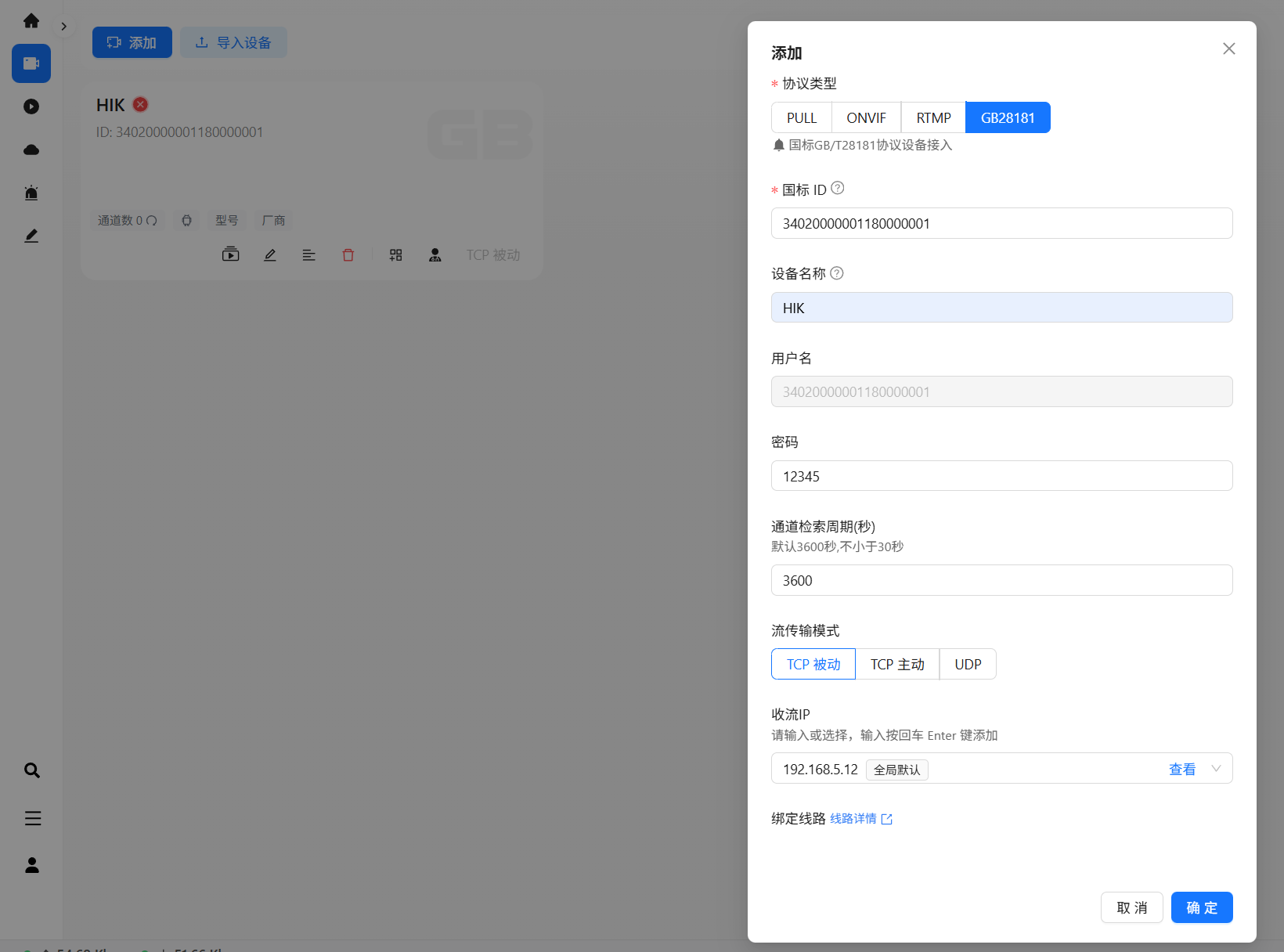Image resolution: width=1284 pixels, height=952 pixels.
Task: Click the 密码 password input field
Action: (1001, 476)
